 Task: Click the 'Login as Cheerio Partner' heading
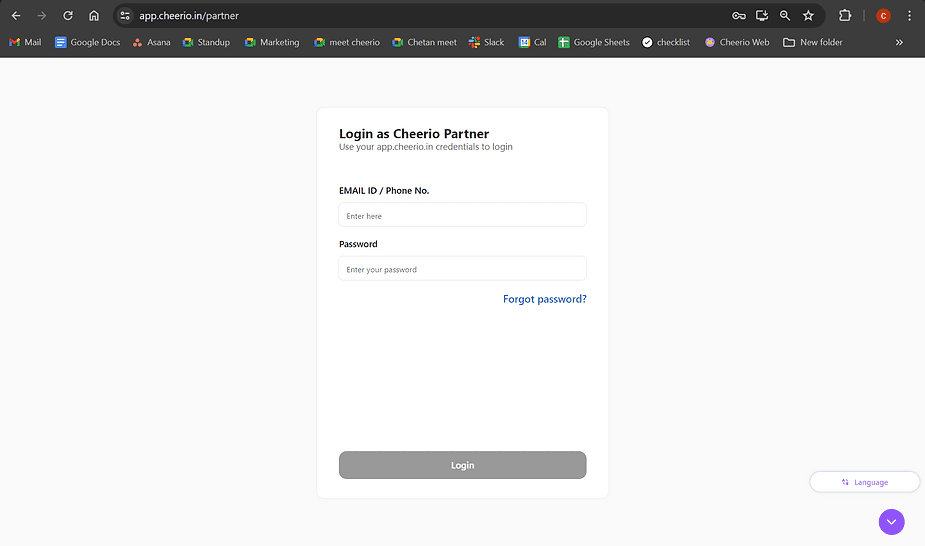(x=414, y=133)
